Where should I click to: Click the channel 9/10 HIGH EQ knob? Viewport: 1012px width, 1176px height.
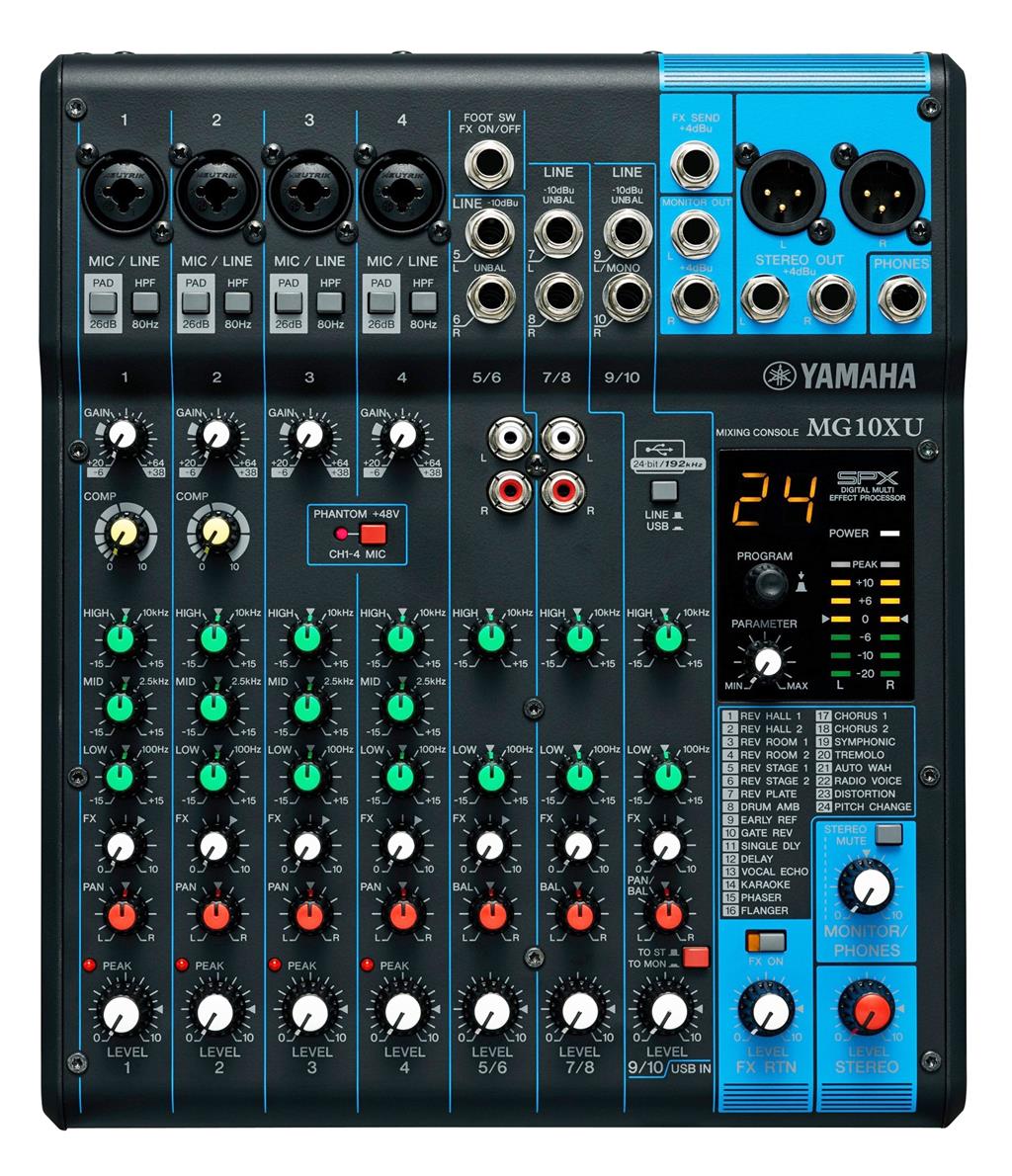(x=667, y=639)
